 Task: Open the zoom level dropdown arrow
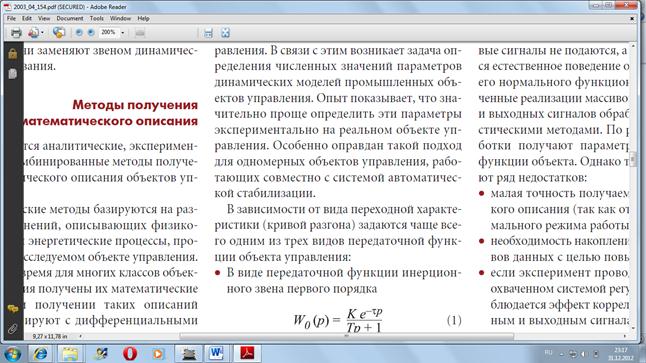(123, 33)
